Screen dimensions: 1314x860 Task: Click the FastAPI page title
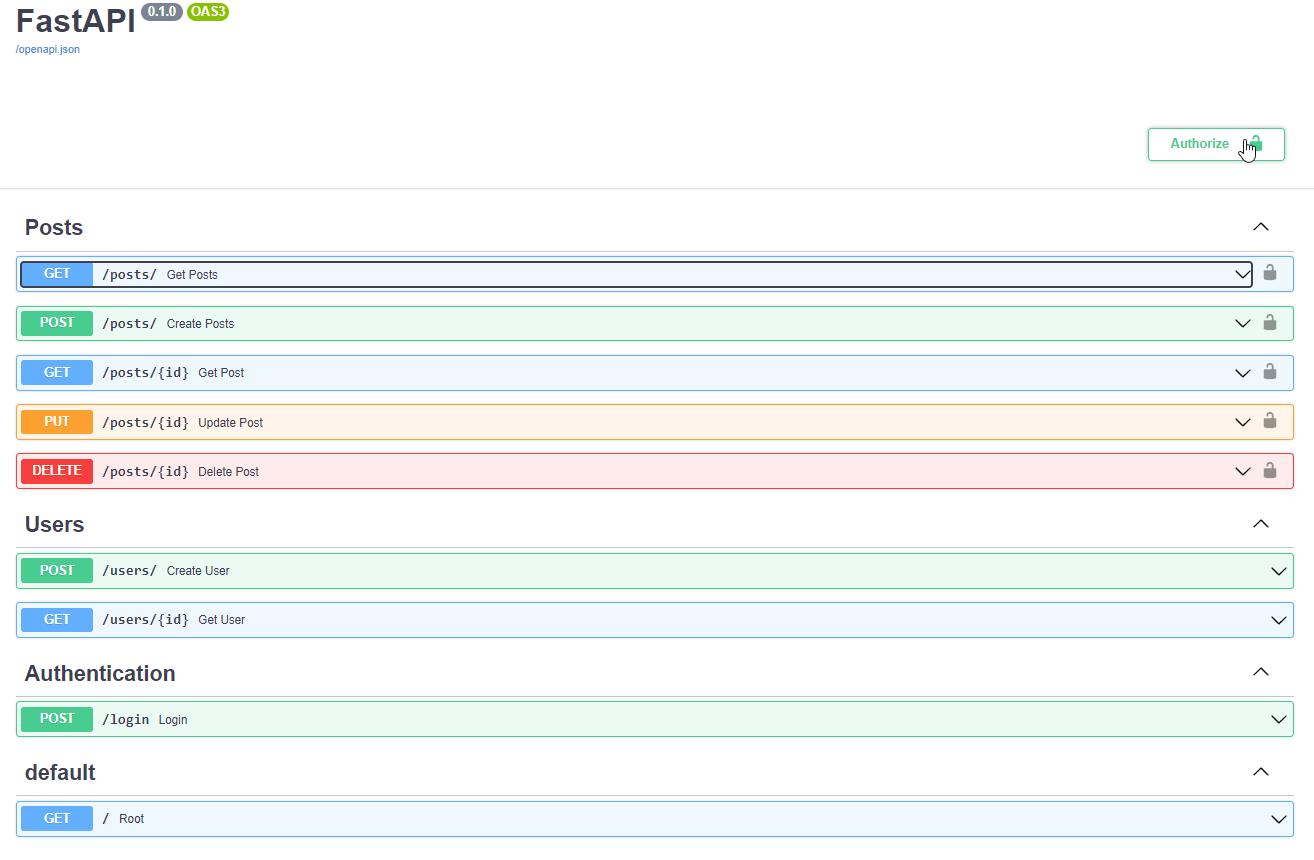[x=75, y=21]
